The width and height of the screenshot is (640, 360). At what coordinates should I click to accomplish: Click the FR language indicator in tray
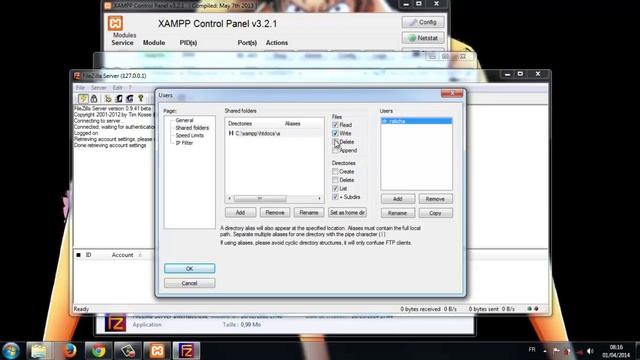tap(532, 350)
